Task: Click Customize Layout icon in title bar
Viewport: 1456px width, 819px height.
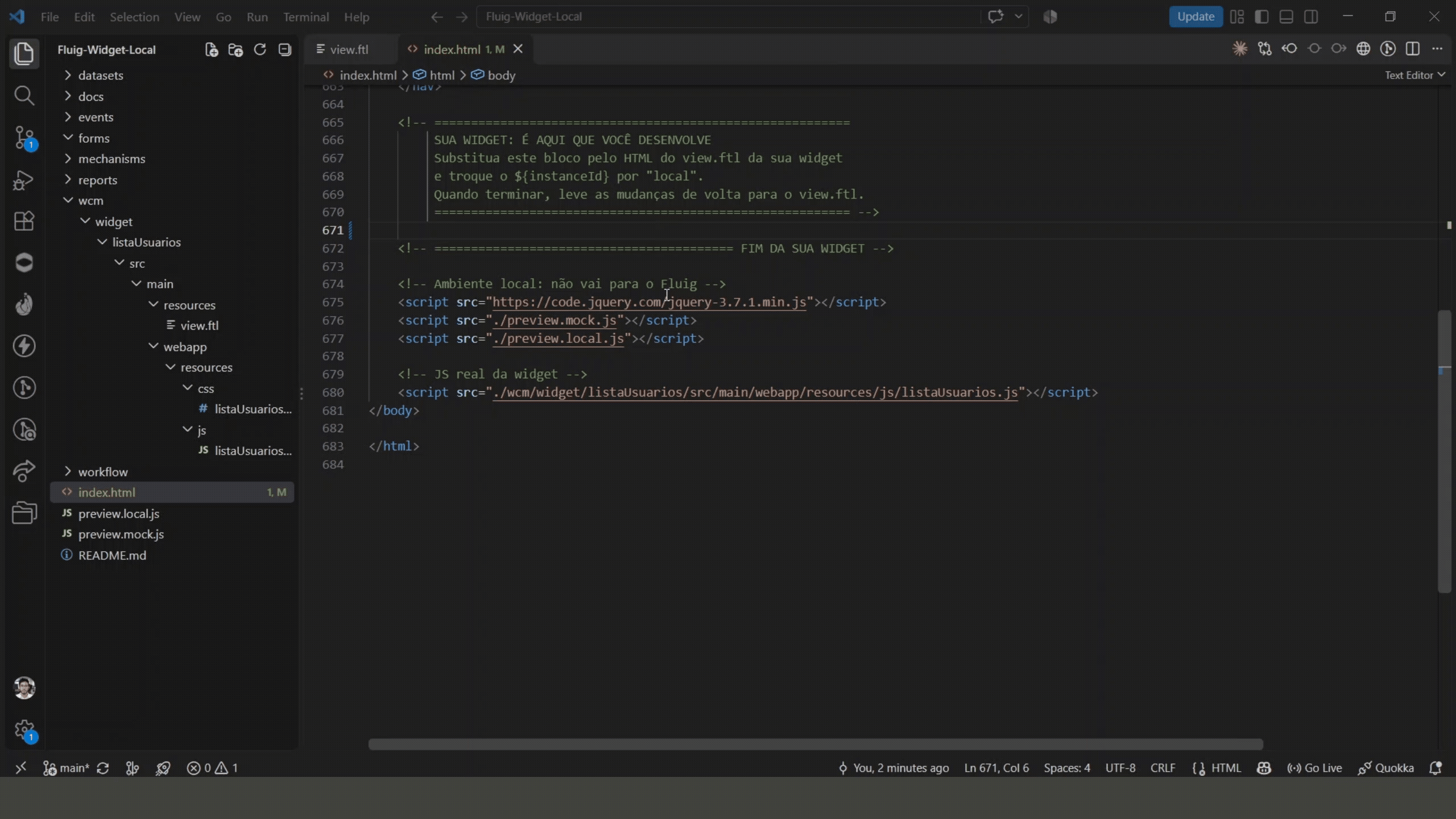Action: click(1237, 16)
